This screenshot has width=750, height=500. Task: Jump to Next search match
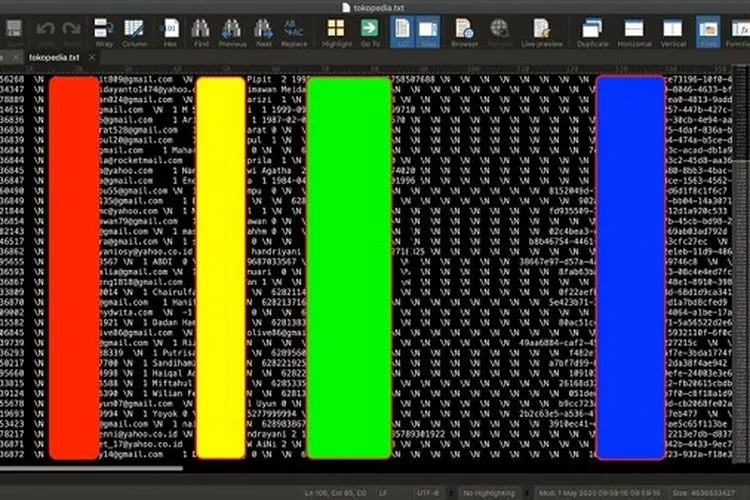point(264,32)
